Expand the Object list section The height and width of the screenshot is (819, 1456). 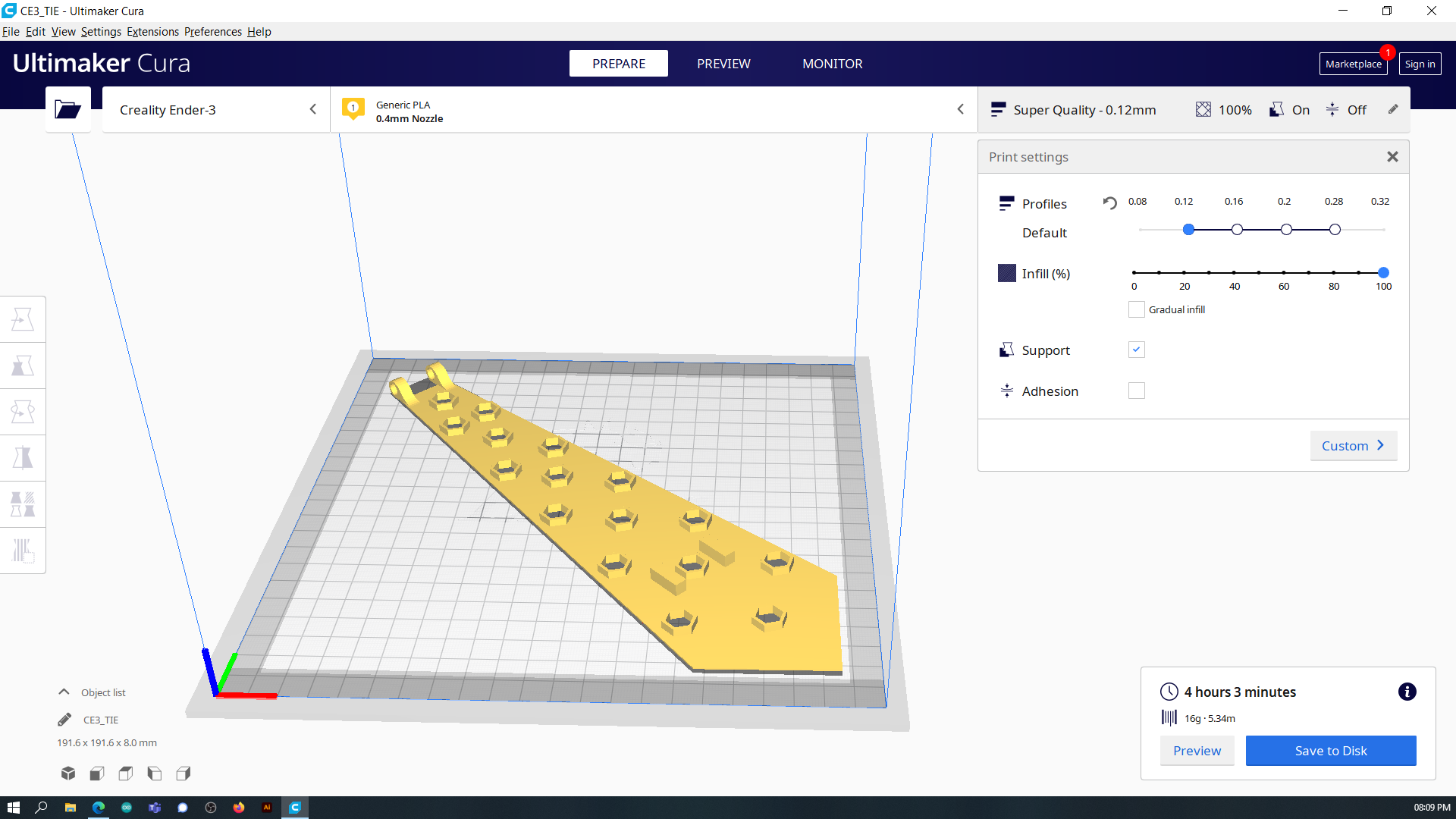click(x=64, y=692)
